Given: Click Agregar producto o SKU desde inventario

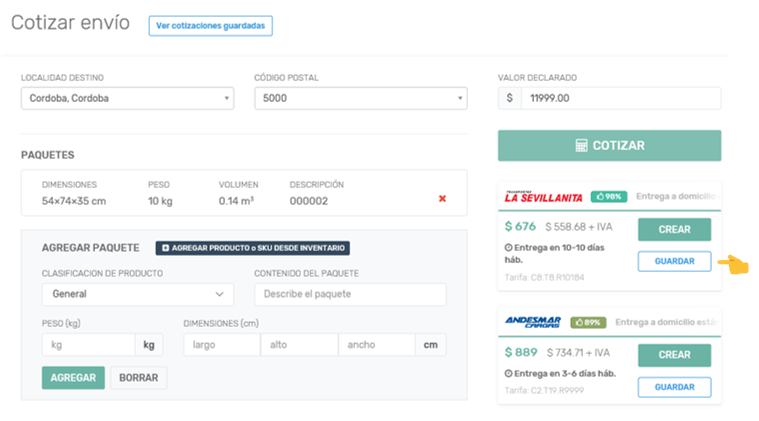Looking at the screenshot, I should click(x=252, y=248).
